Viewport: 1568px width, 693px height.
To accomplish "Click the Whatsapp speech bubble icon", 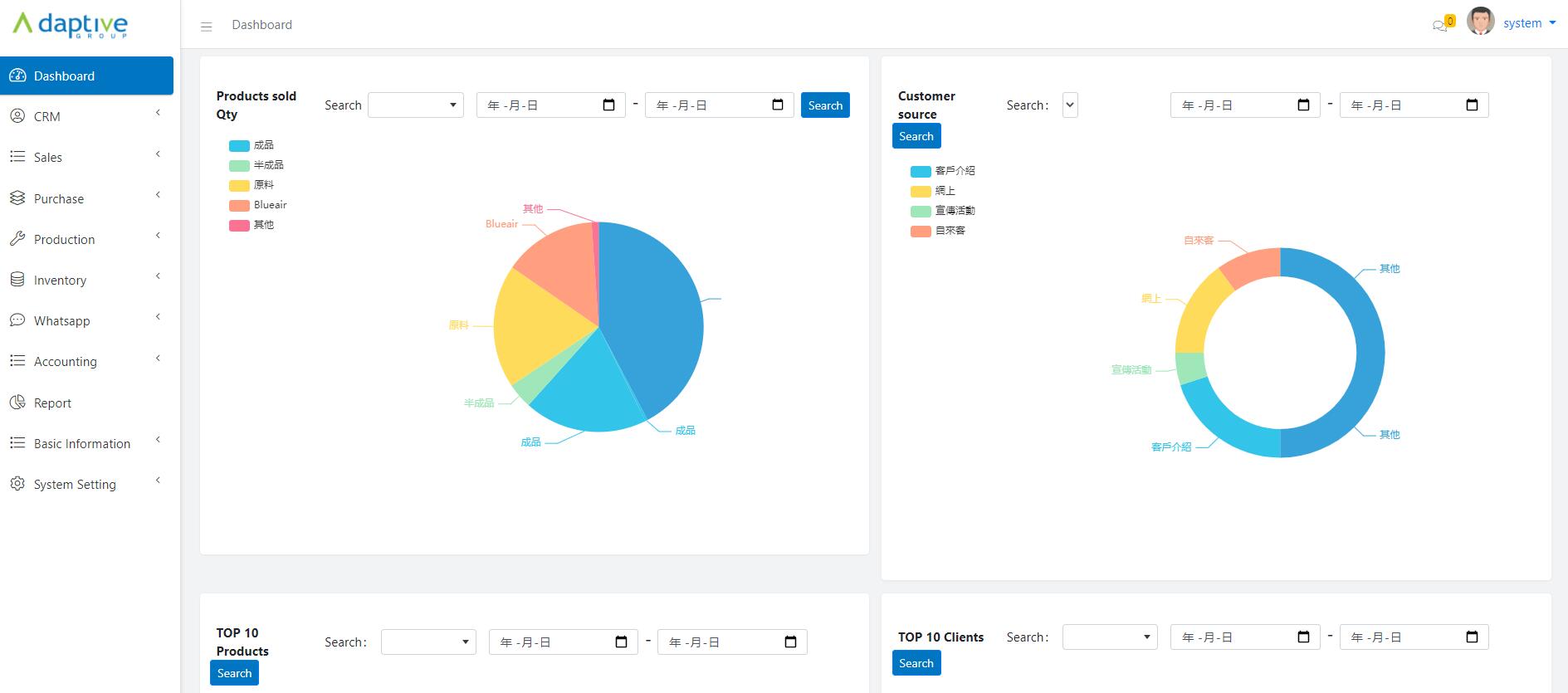I will (x=17, y=320).
